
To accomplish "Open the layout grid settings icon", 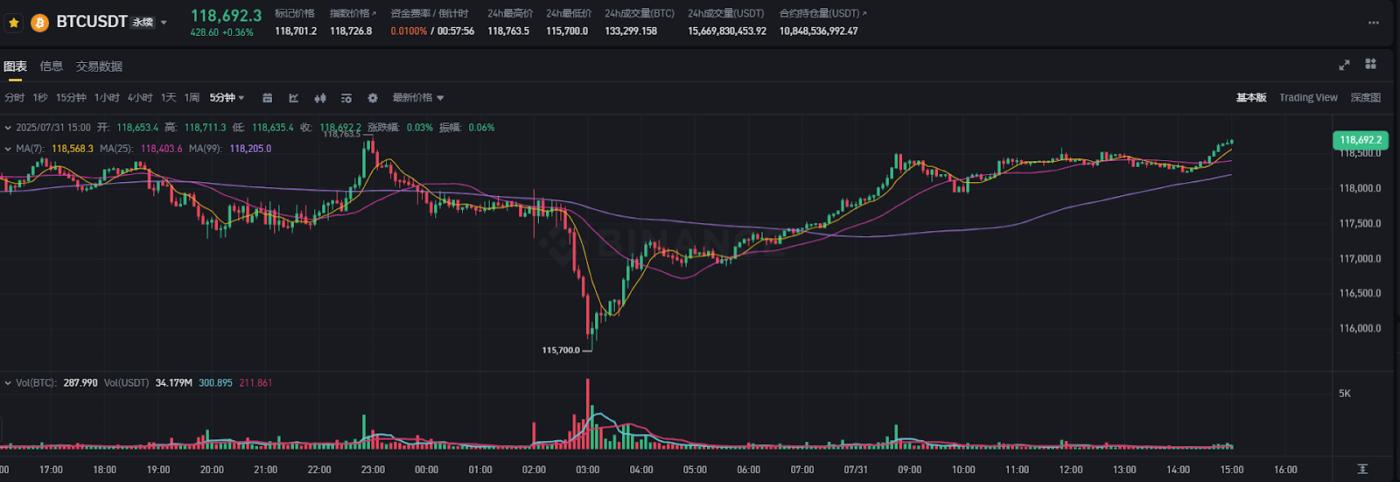I will (1371, 65).
